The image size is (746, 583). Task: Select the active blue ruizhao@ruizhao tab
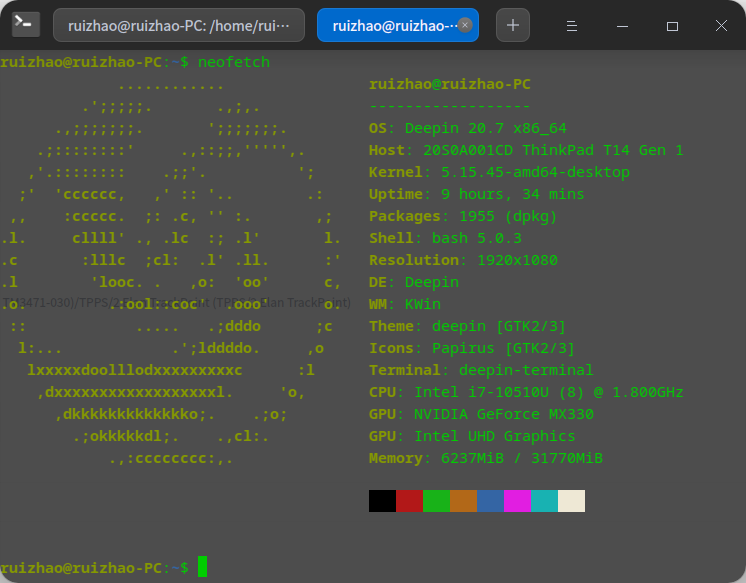point(398,25)
